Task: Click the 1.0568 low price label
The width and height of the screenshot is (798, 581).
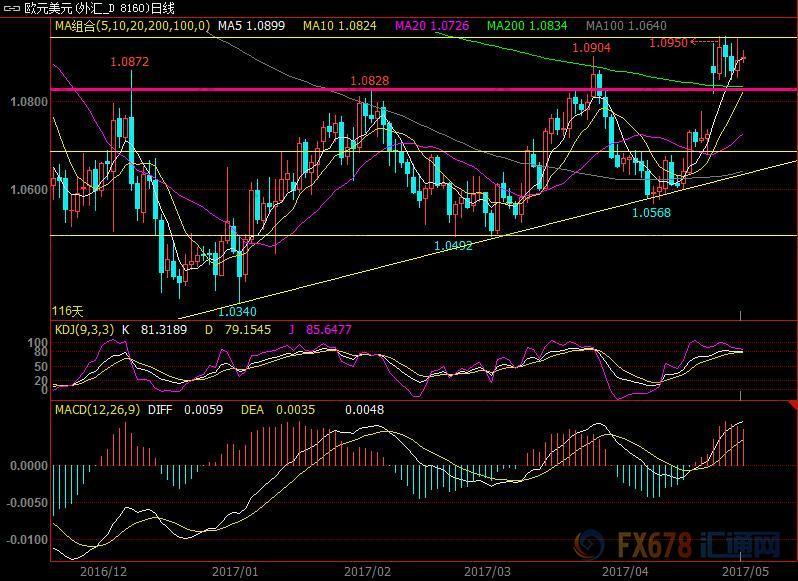Action: tap(650, 212)
